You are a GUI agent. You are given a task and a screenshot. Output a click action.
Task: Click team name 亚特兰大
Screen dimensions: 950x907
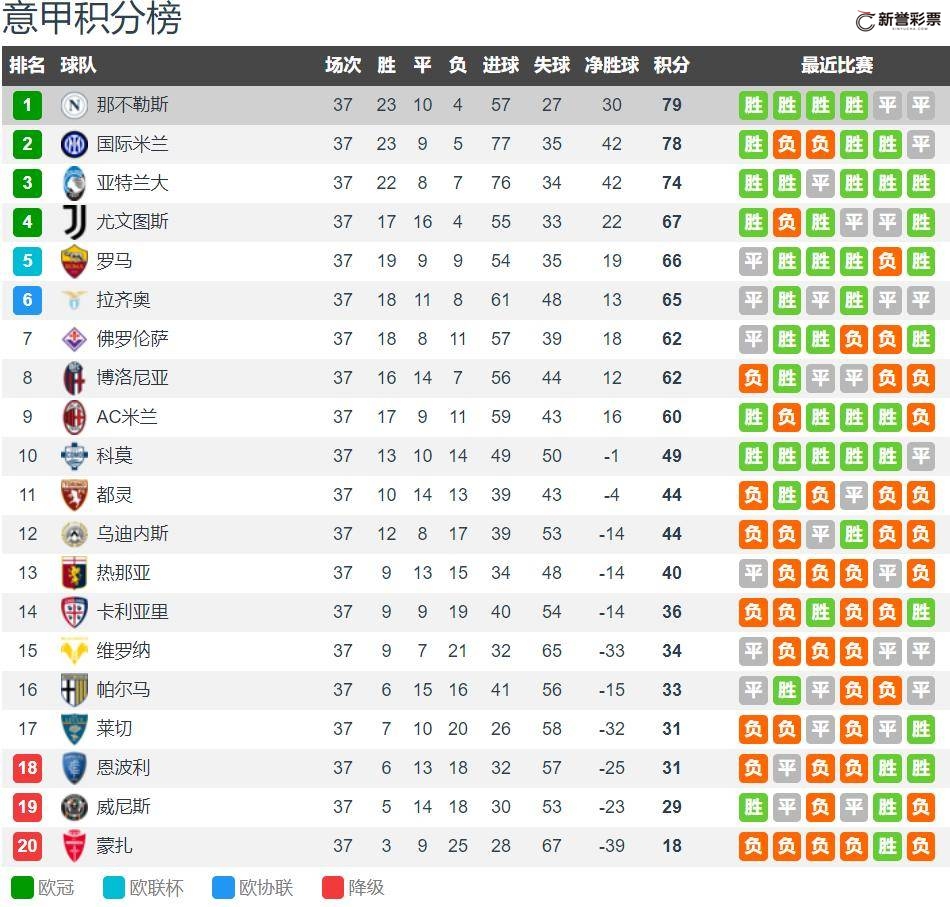[x=132, y=183]
